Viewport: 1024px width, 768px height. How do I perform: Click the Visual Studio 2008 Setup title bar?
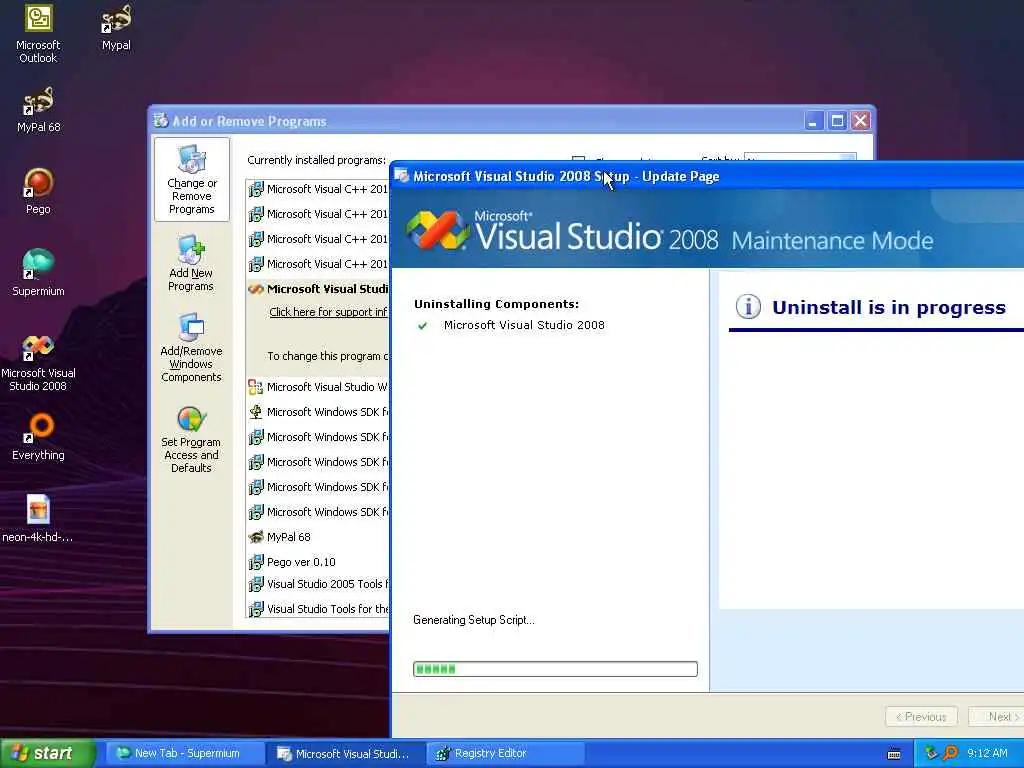707,176
